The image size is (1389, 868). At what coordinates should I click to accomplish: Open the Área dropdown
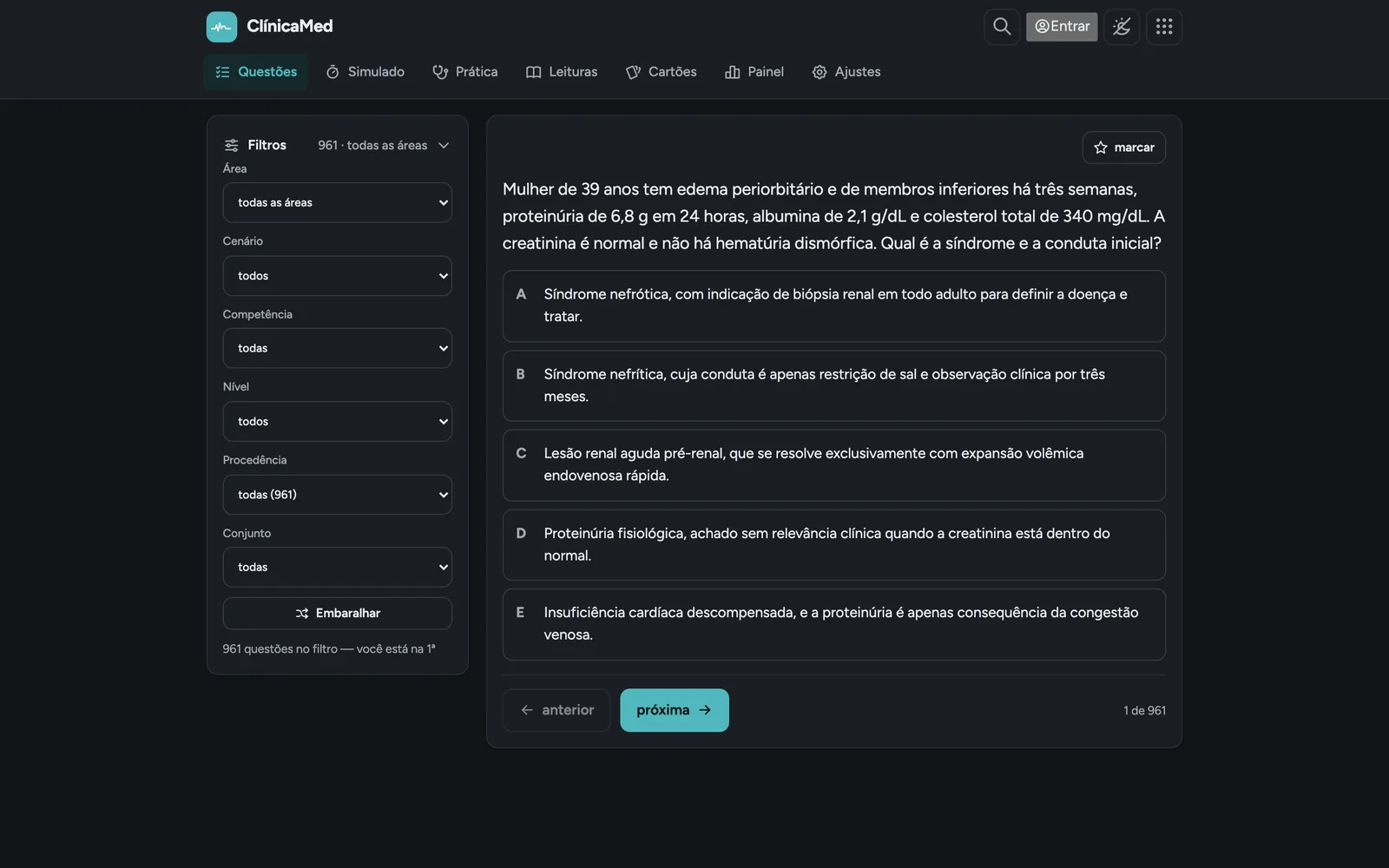coord(338,202)
